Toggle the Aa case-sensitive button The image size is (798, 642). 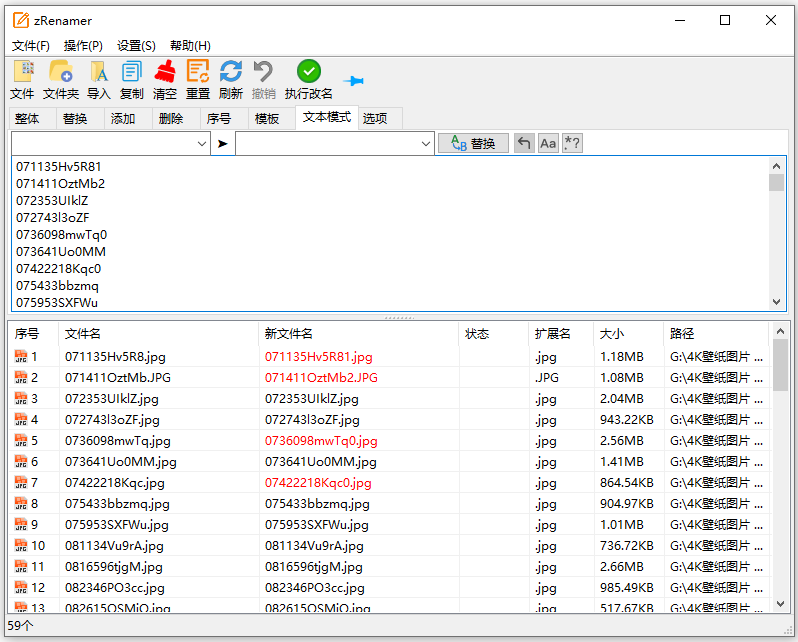pyautogui.click(x=548, y=144)
